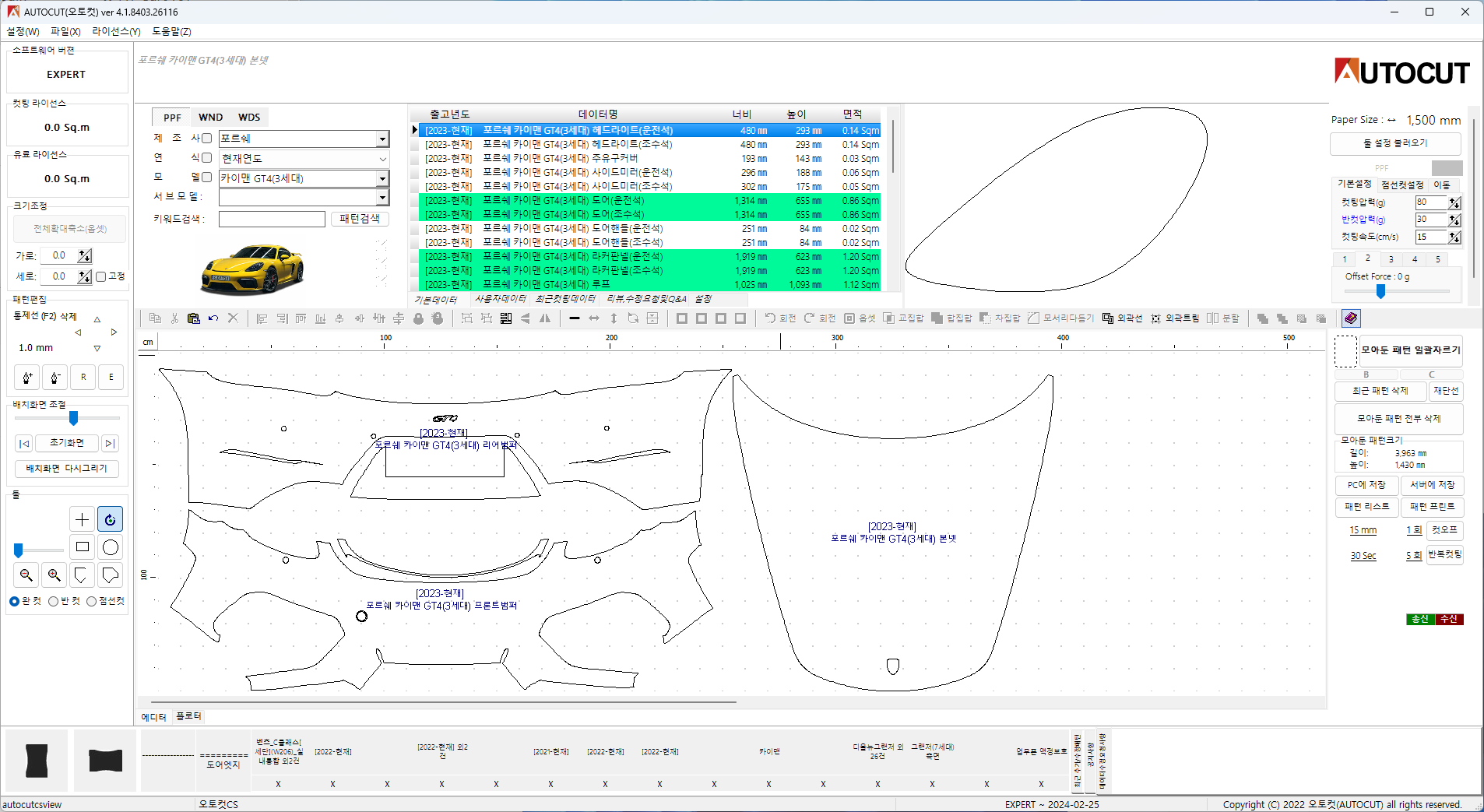Click the 외곽선 outline icon
This screenshot has width=1484, height=812.
pos(1122,318)
